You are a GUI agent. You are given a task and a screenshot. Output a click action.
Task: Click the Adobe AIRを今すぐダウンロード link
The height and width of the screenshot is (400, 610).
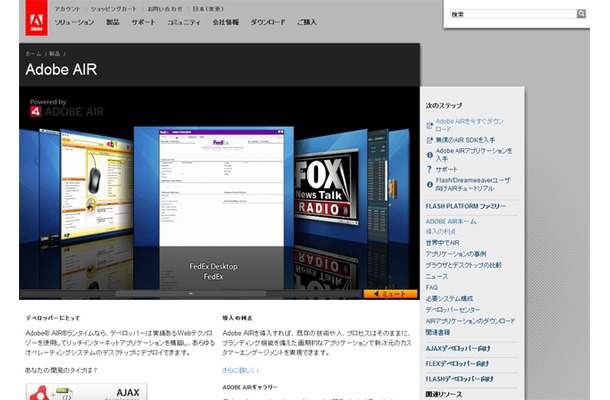point(470,125)
